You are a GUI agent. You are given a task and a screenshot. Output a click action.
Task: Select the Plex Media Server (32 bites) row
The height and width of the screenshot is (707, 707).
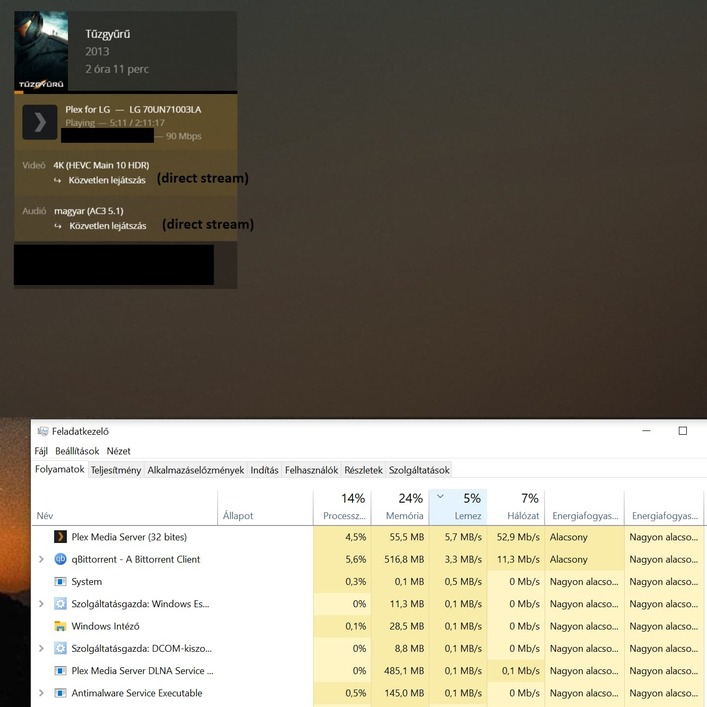[x=367, y=537]
